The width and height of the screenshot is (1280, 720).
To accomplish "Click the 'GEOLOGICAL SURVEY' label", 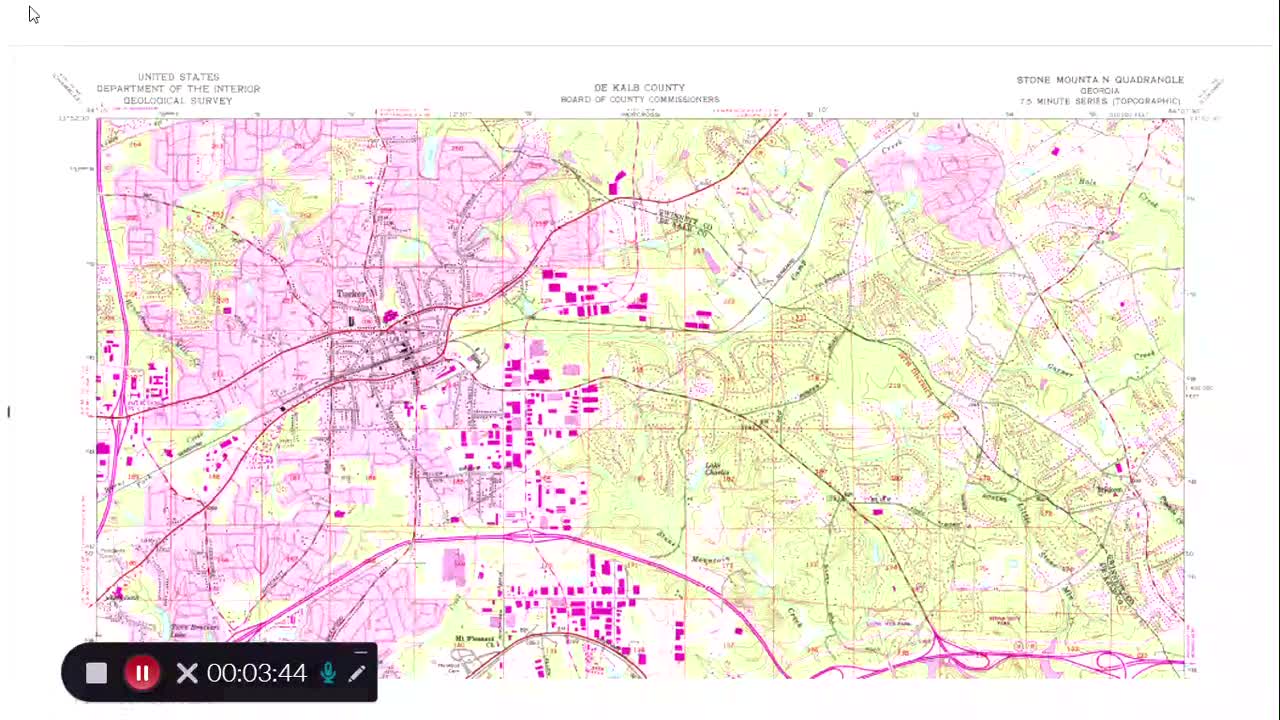I will pos(178,101).
